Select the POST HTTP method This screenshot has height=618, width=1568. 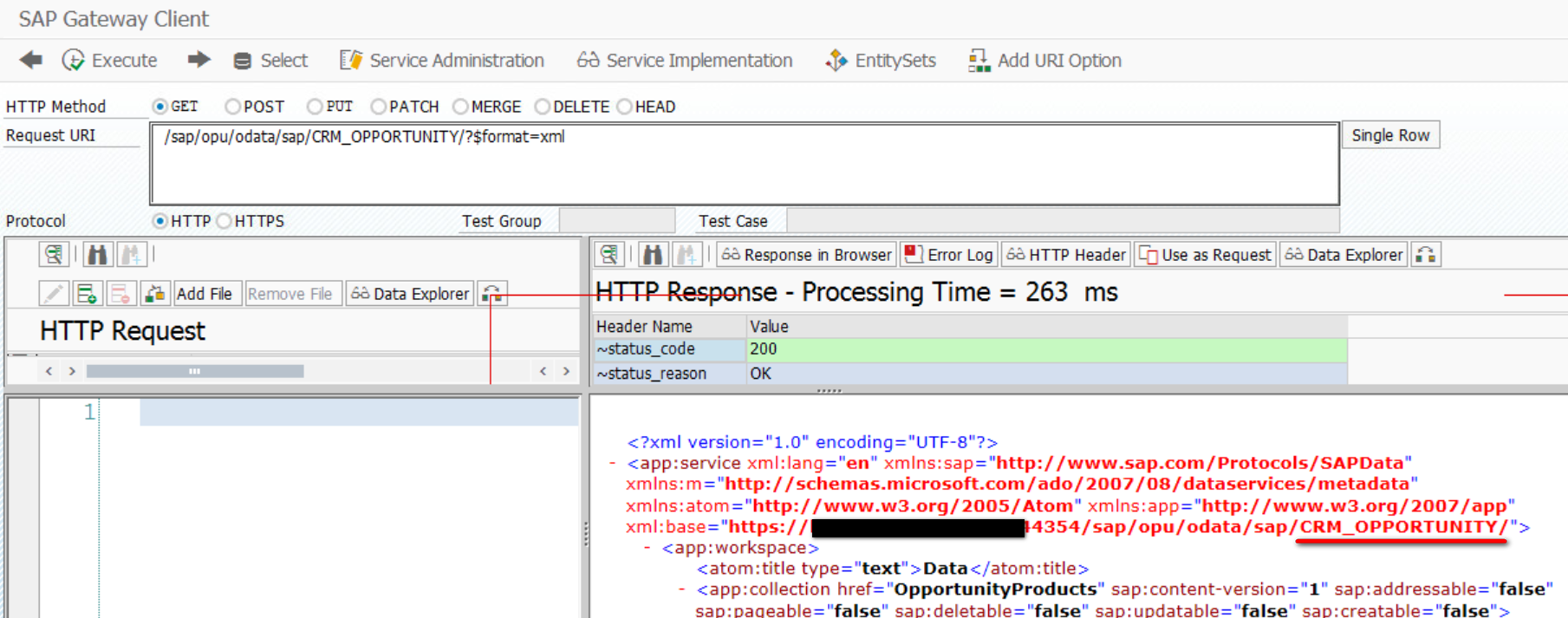232,107
